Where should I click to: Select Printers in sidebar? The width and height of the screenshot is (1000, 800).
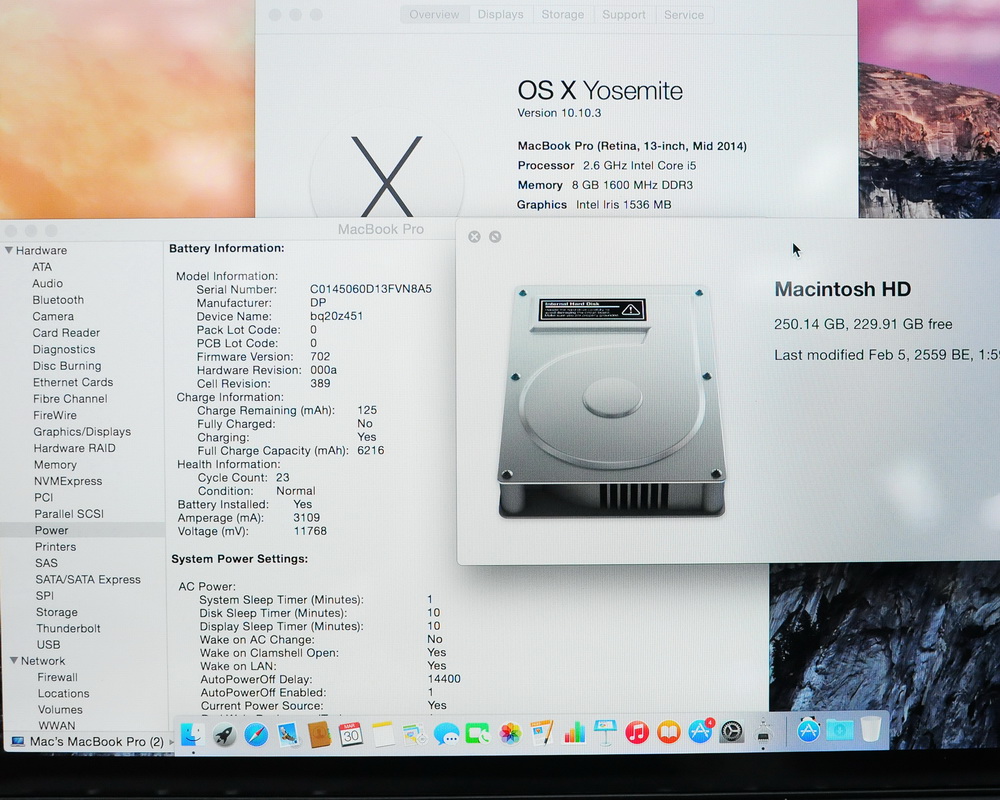tap(55, 547)
